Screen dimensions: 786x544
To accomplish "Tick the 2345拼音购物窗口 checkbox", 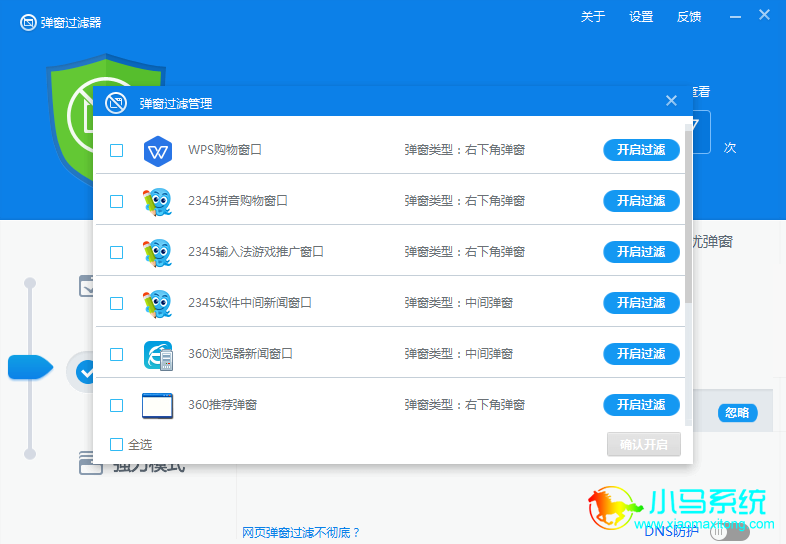I will click(116, 202).
